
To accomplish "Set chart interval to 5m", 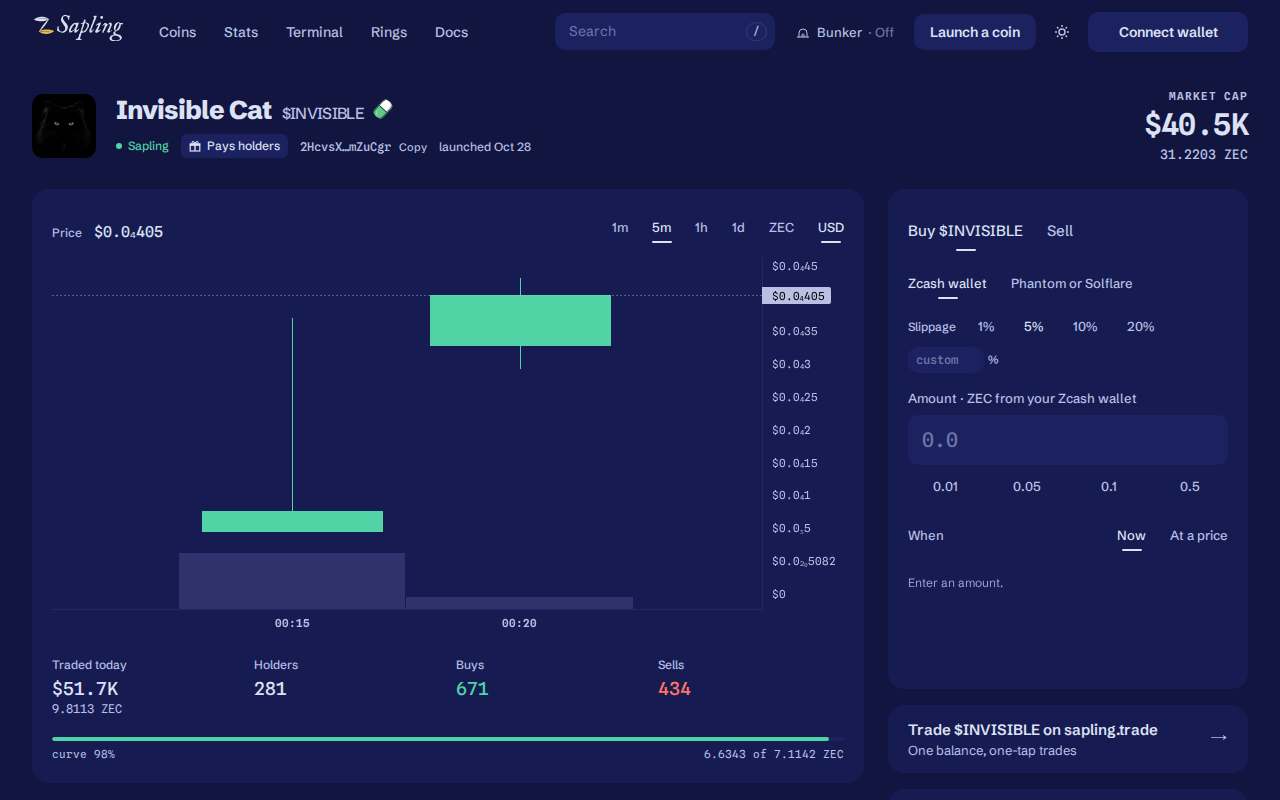I will tap(661, 228).
